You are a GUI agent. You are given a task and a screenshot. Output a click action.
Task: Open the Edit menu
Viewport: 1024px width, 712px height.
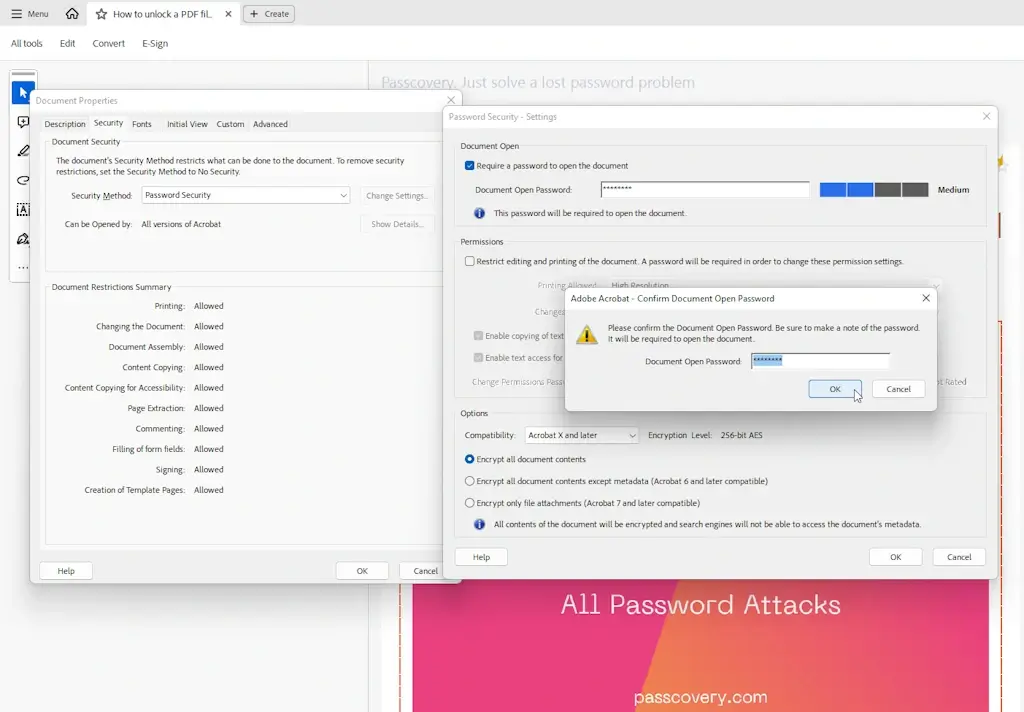click(67, 43)
